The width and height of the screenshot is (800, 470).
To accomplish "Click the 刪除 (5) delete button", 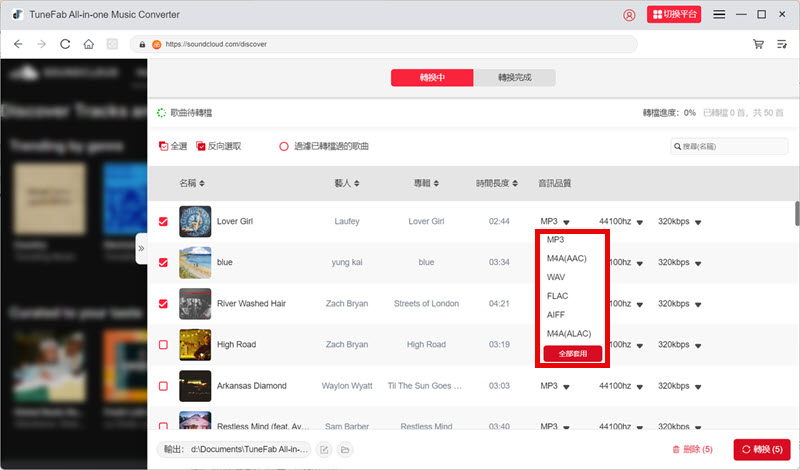I will tap(692, 449).
